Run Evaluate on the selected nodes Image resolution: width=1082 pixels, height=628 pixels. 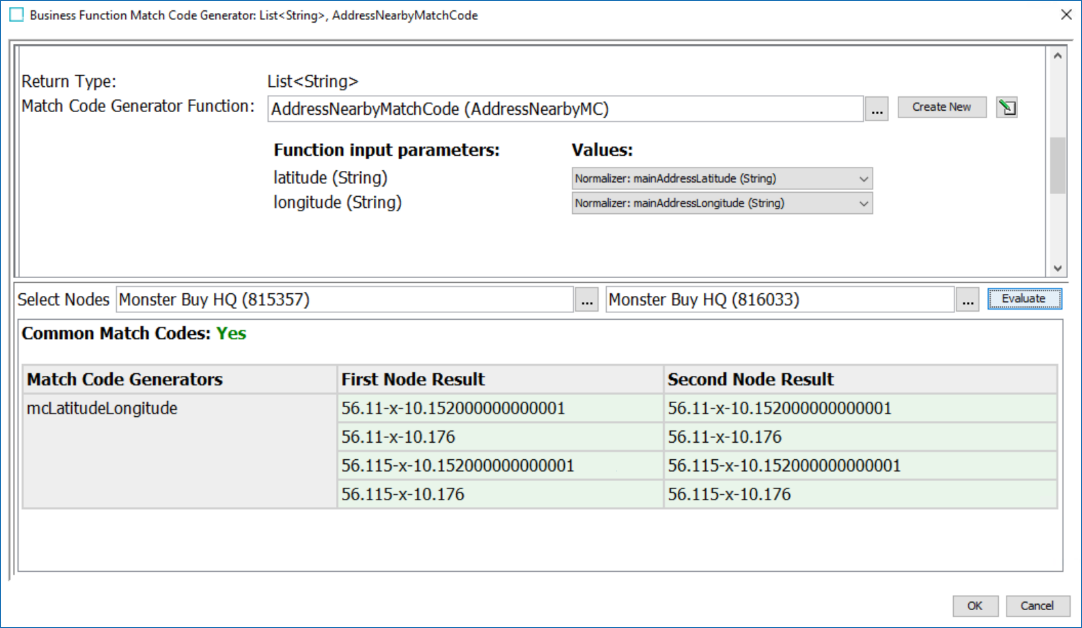point(1024,299)
